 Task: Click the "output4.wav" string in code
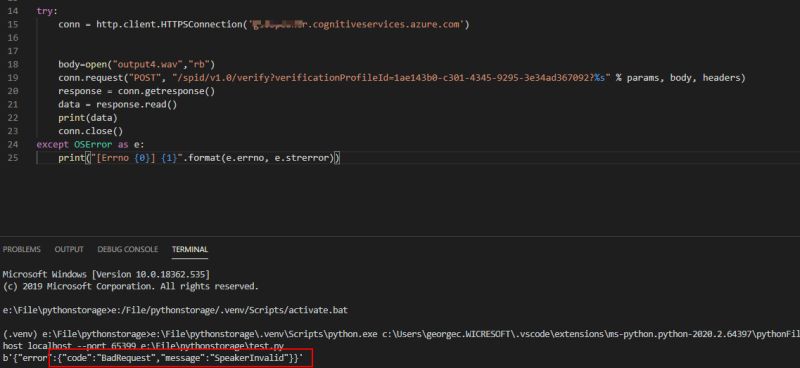tap(146, 64)
